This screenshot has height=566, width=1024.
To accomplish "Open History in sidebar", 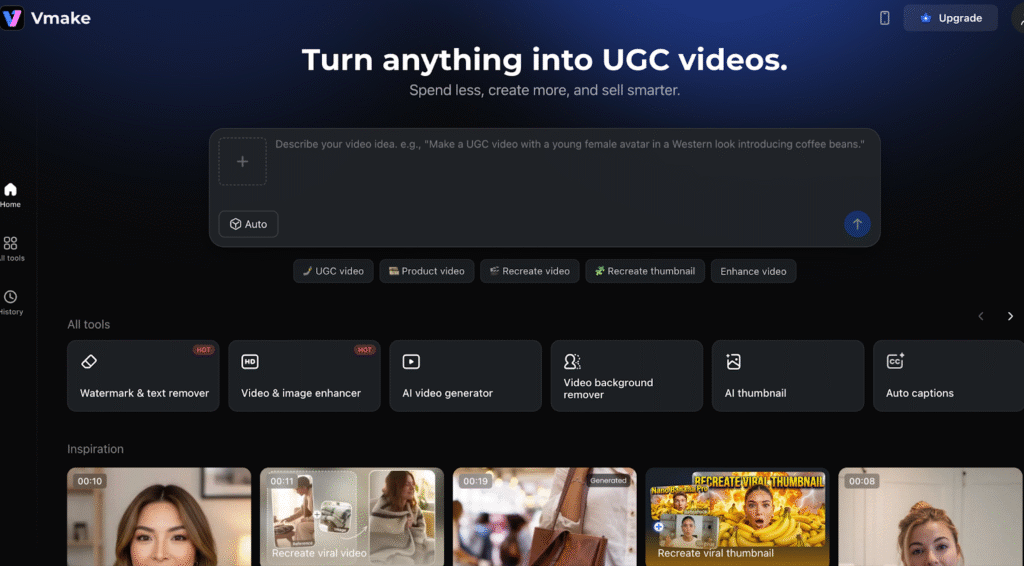I will pyautogui.click(x=10, y=302).
